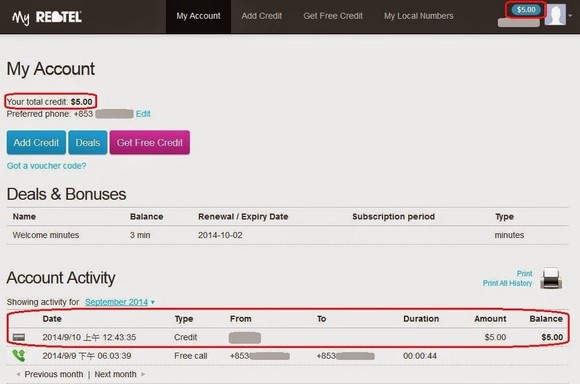Click the duration value 00:00:44
The width and height of the screenshot is (580, 384).
(x=420, y=356)
